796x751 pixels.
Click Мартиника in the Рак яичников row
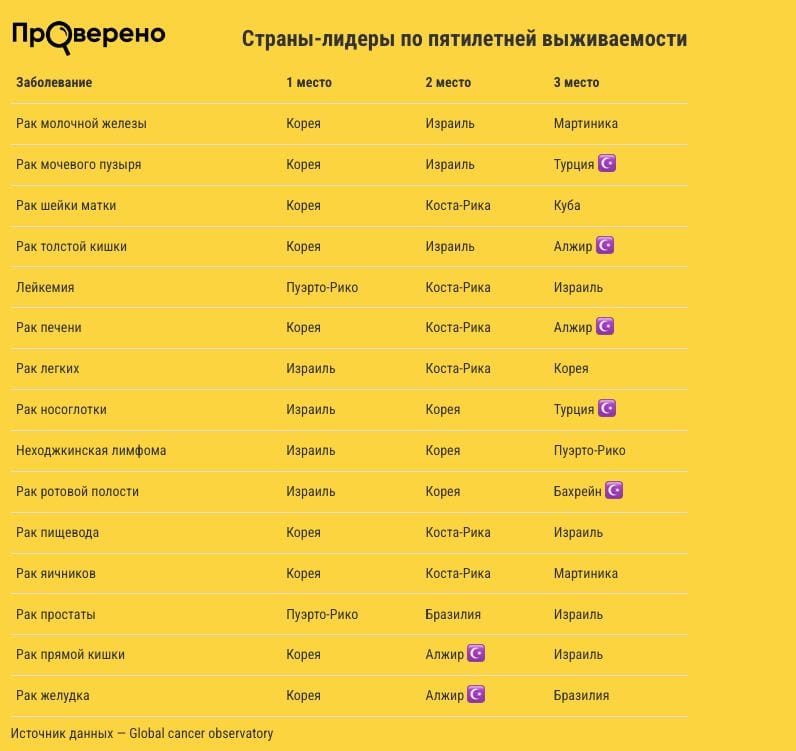585,573
